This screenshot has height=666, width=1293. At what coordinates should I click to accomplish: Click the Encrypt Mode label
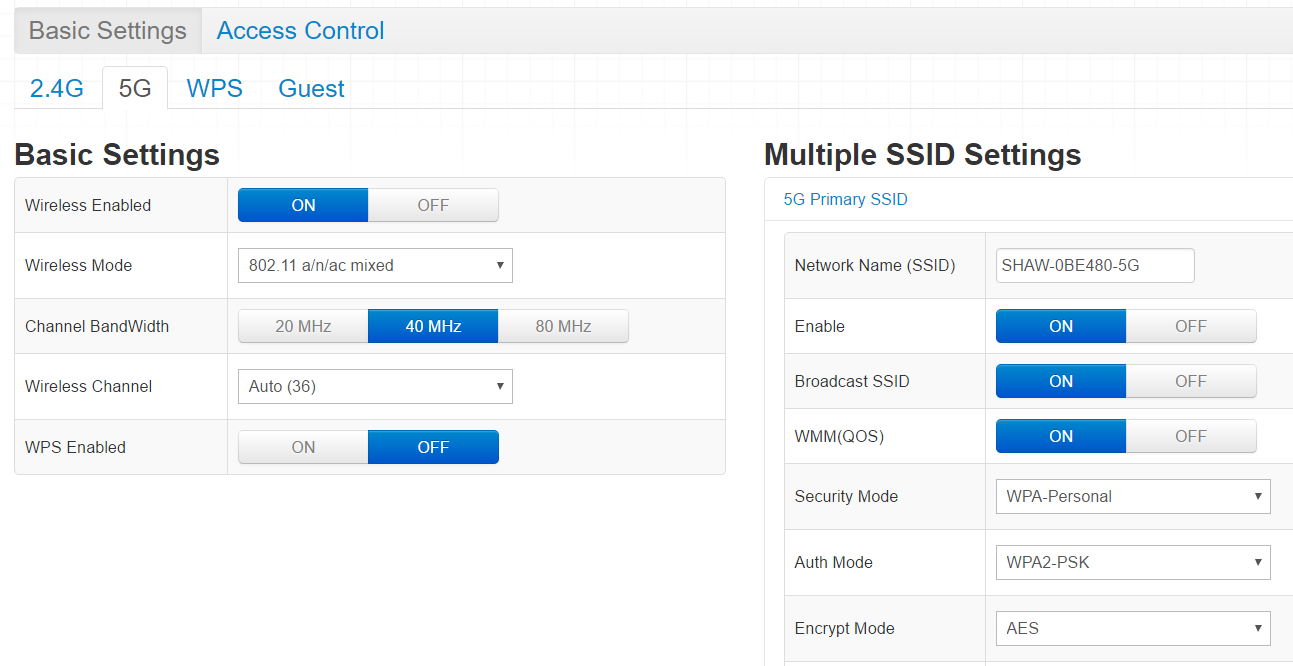(844, 628)
